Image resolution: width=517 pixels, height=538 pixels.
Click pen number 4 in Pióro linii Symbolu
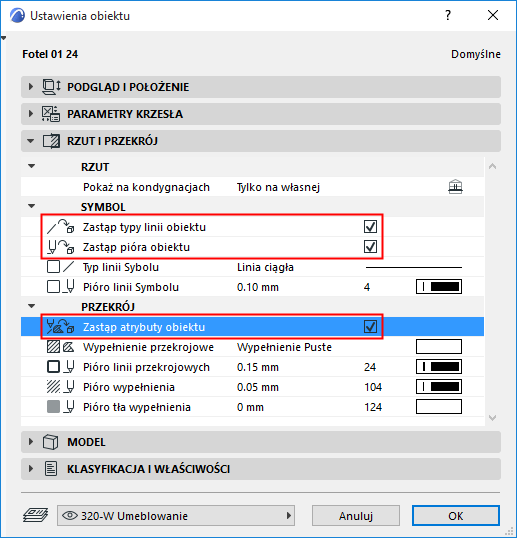[367, 287]
